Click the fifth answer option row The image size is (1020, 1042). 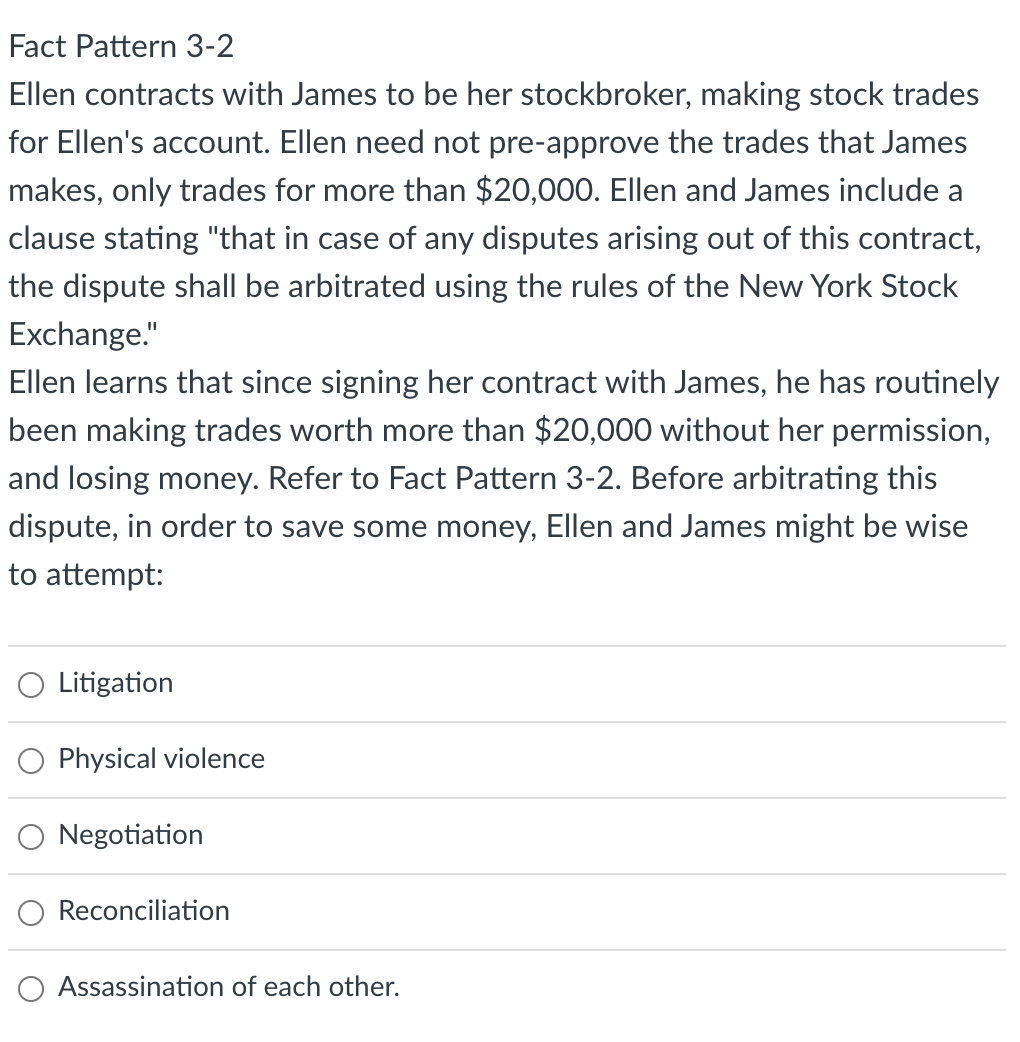(x=510, y=988)
